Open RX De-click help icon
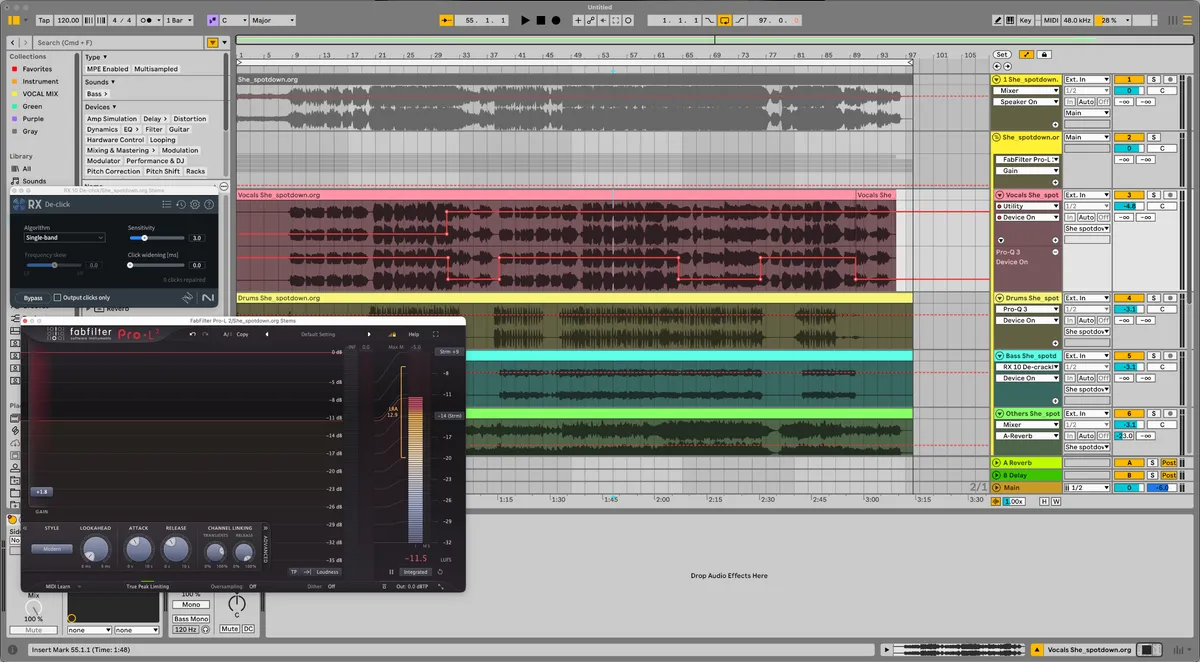Image resolution: width=1200 pixels, height=662 pixels. pyautogui.click(x=208, y=204)
